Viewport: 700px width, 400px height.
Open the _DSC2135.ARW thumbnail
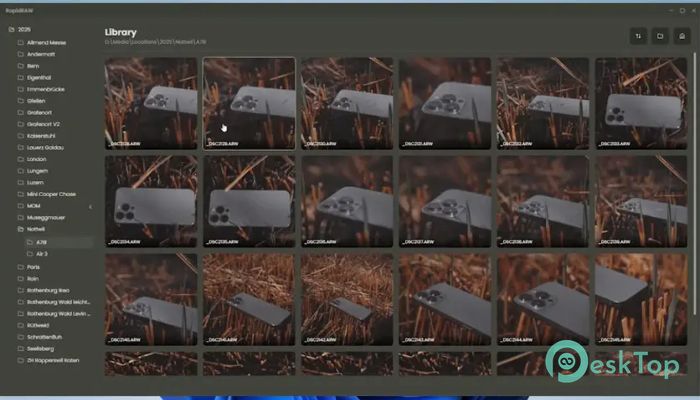249,201
